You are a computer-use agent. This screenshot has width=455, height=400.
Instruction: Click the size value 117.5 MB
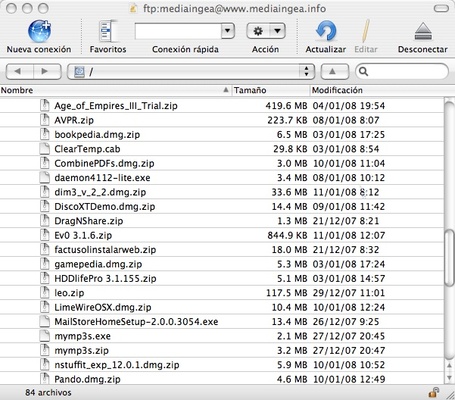287,293
